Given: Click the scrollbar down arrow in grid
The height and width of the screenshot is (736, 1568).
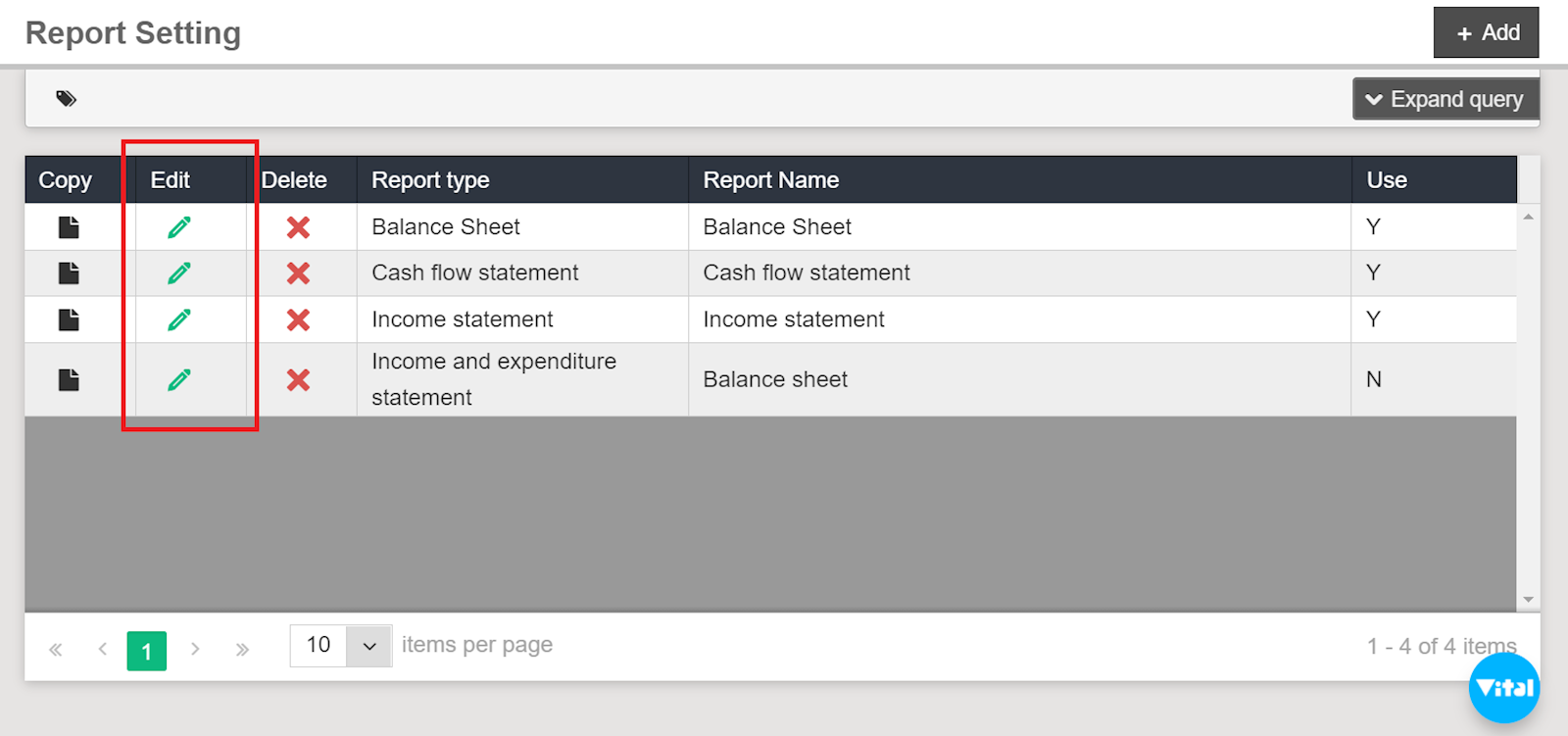Looking at the screenshot, I should pos(1528,600).
